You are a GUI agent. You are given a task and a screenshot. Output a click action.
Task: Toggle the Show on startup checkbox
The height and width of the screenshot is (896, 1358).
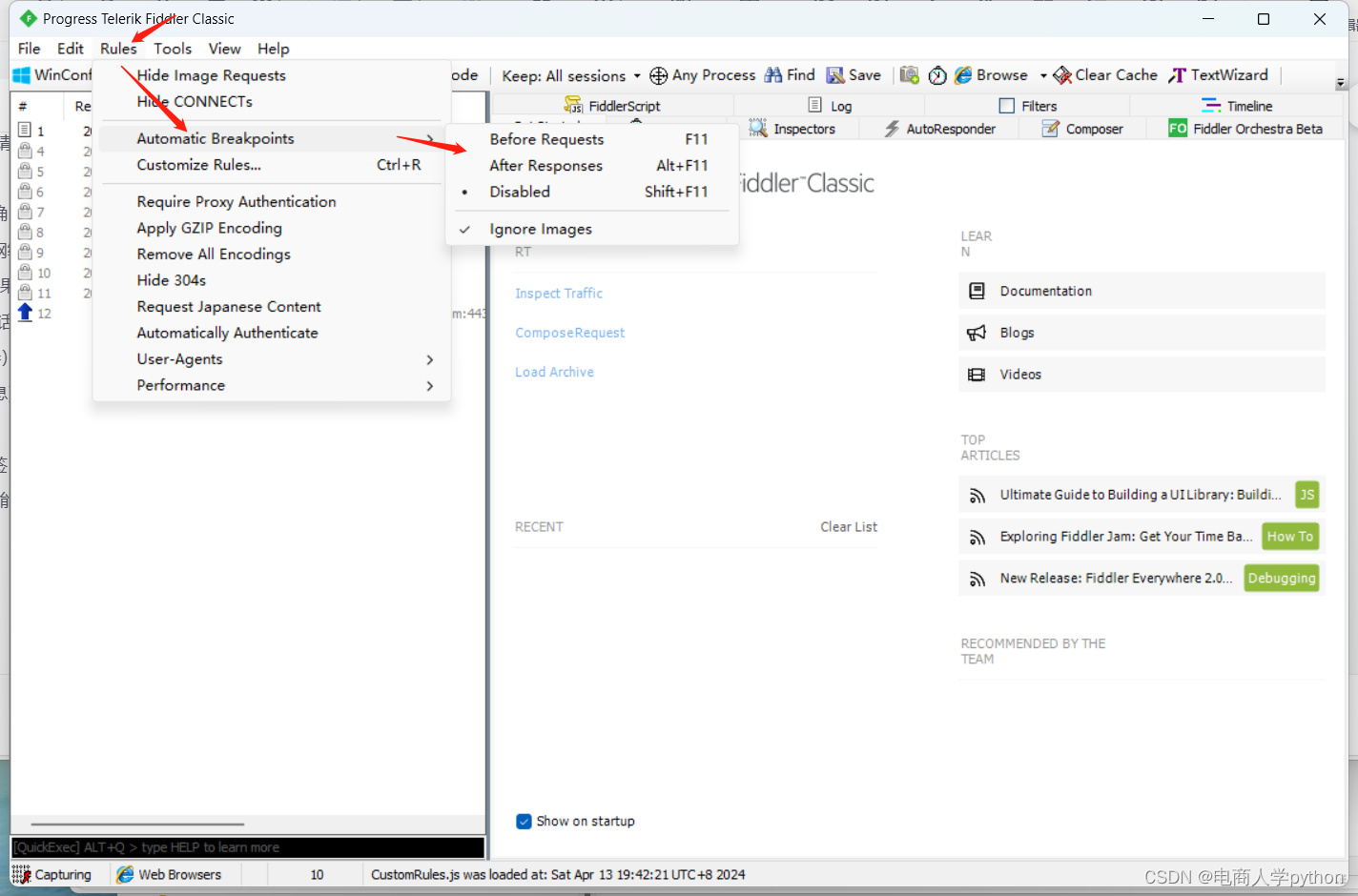pyautogui.click(x=524, y=821)
